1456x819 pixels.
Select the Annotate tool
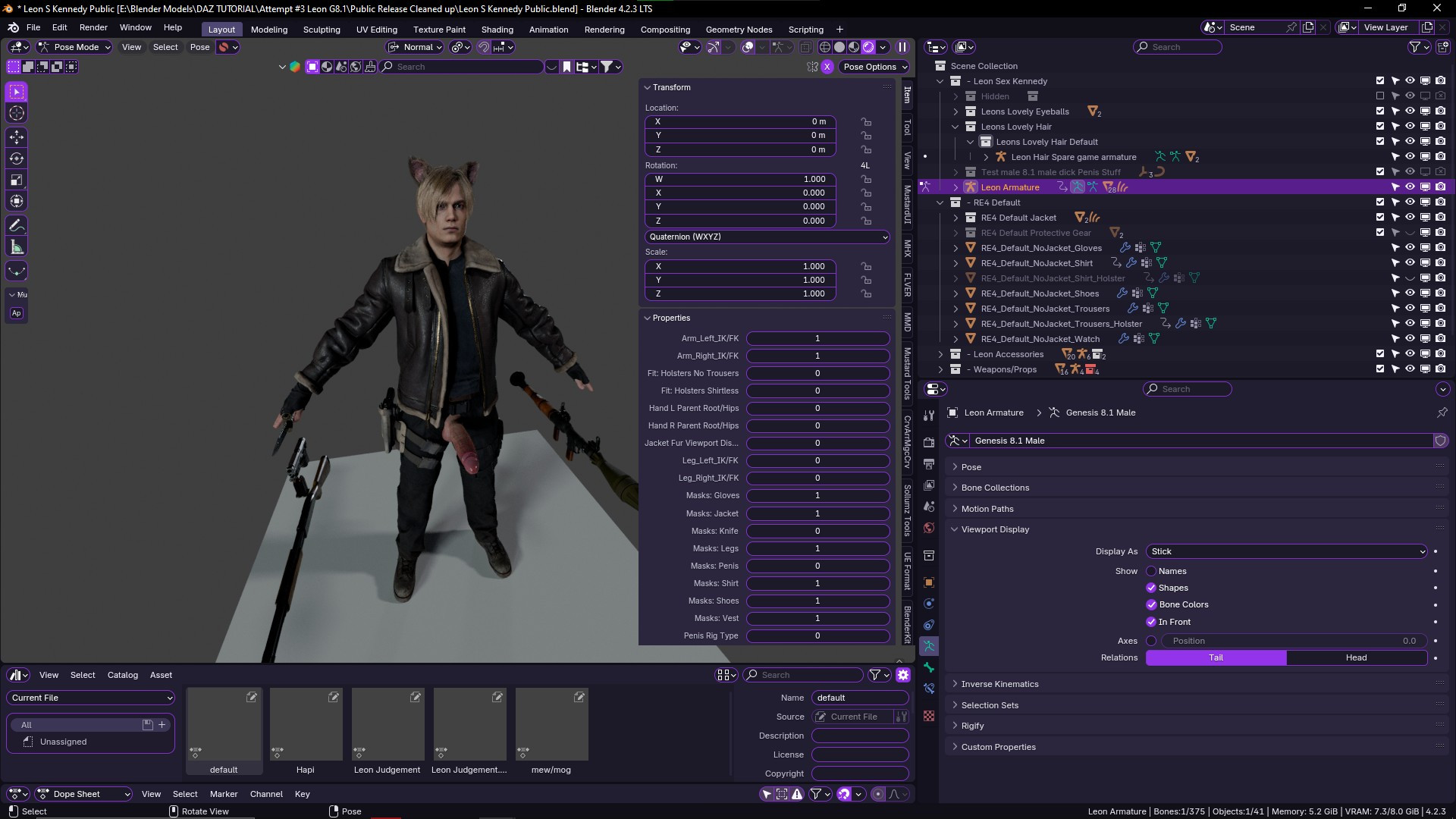click(17, 225)
